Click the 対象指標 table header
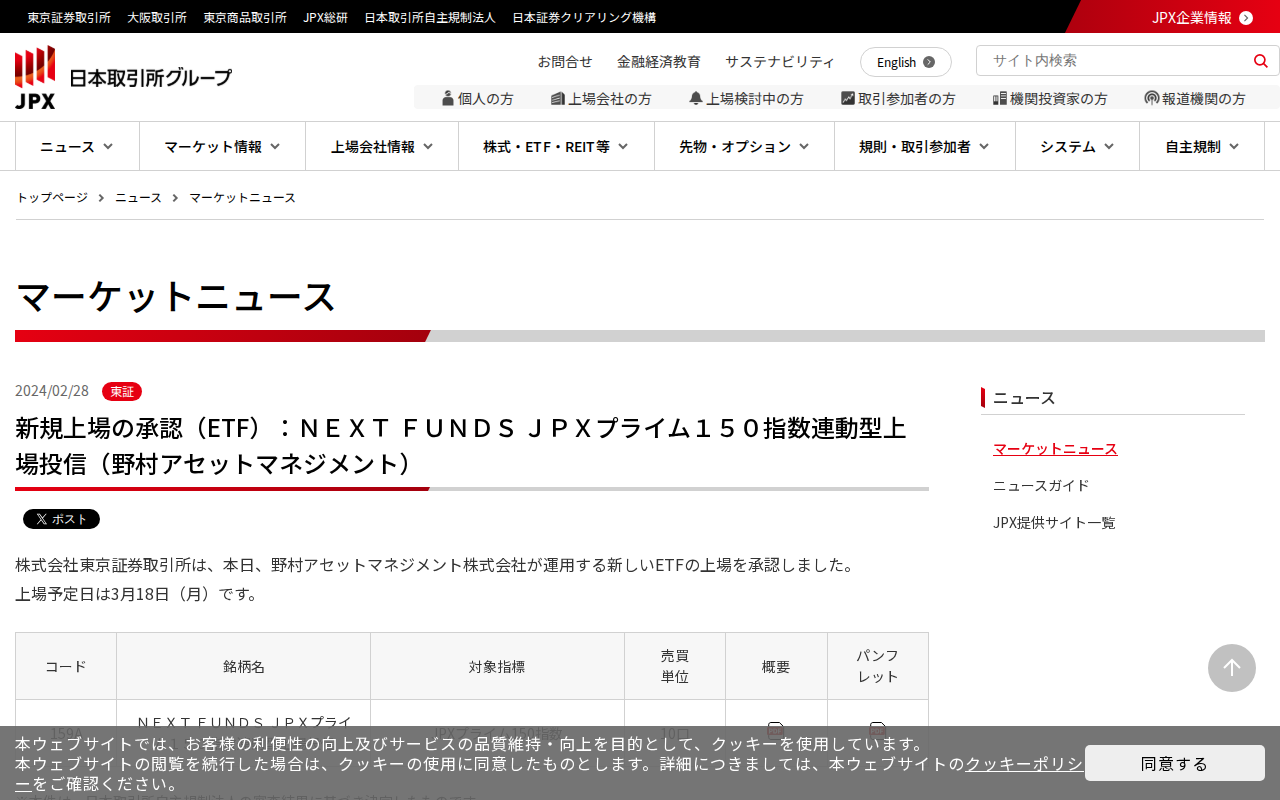This screenshot has width=1280, height=800. click(x=497, y=666)
